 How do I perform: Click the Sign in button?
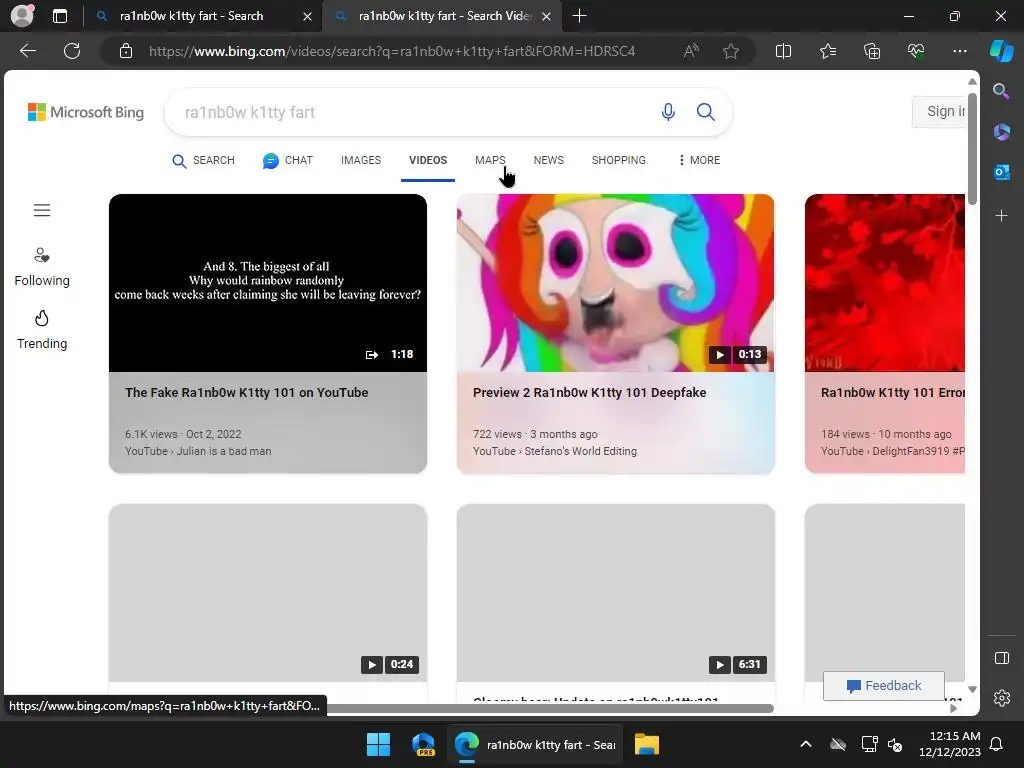pos(939,112)
